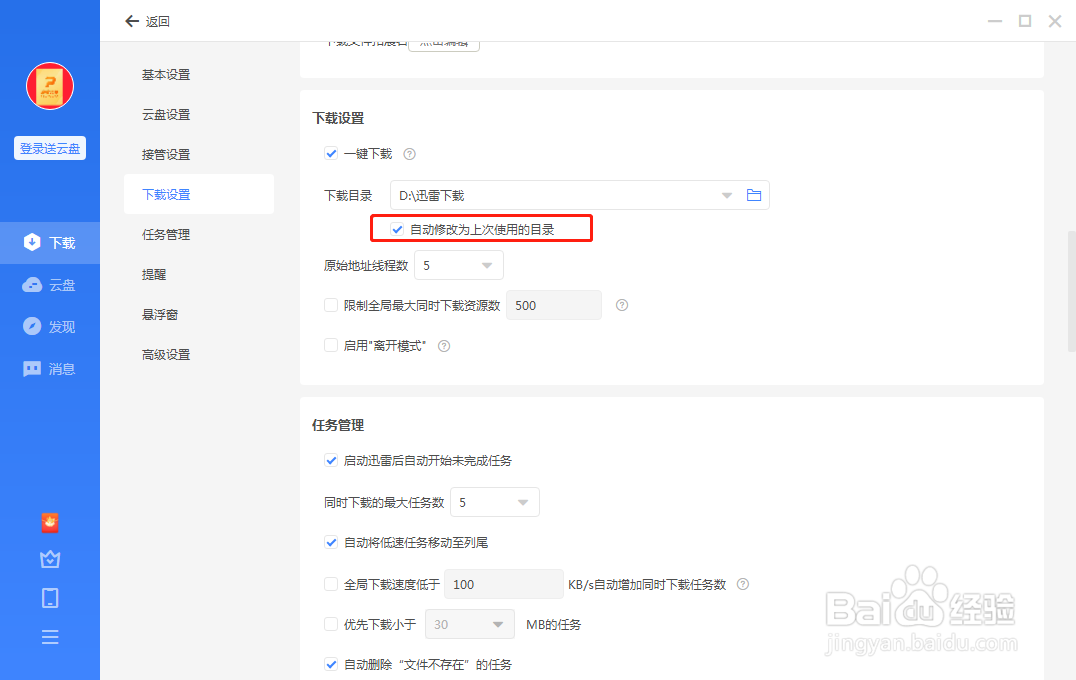Open 同时下载的最大任务数 dropdown
Viewport: 1076px width, 680px height.
pyautogui.click(x=494, y=501)
